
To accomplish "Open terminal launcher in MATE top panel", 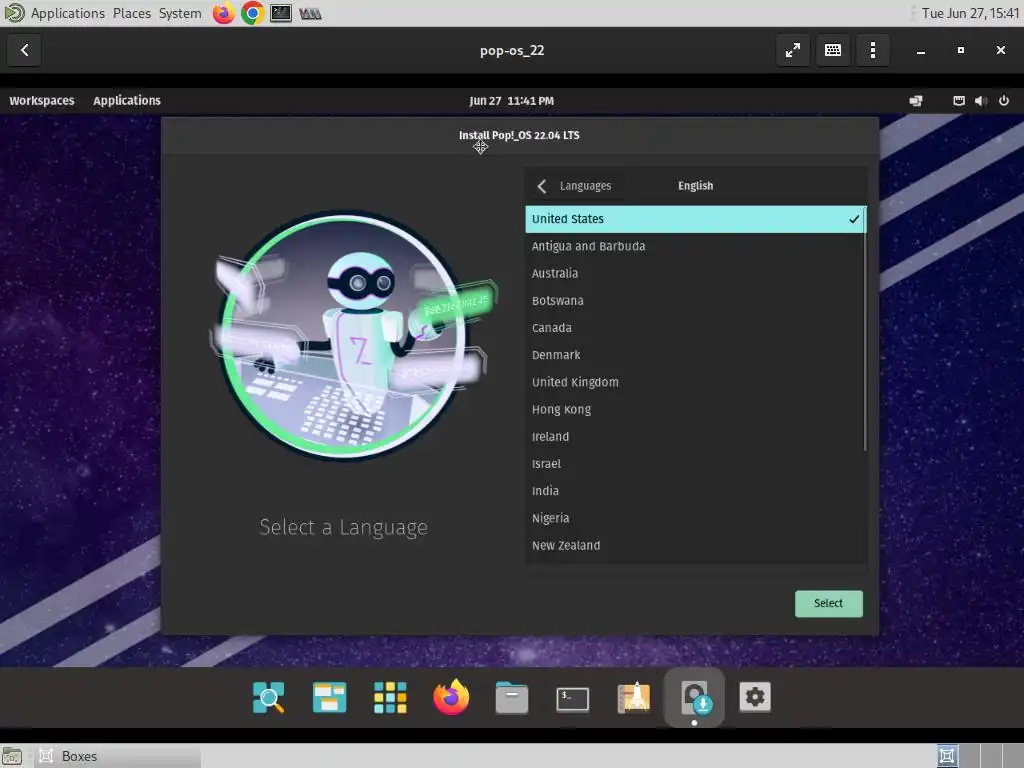I will tap(281, 13).
